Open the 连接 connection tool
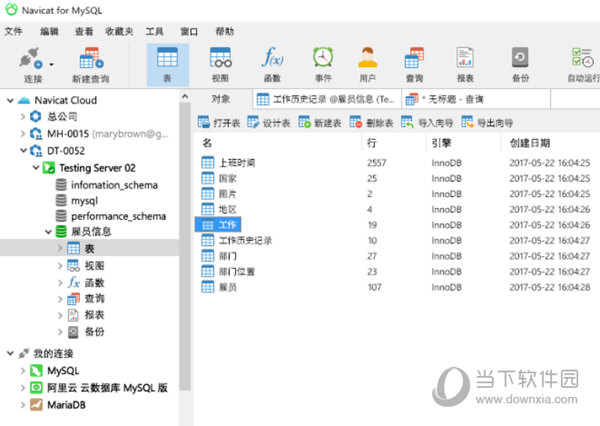The image size is (600, 426). 31,64
